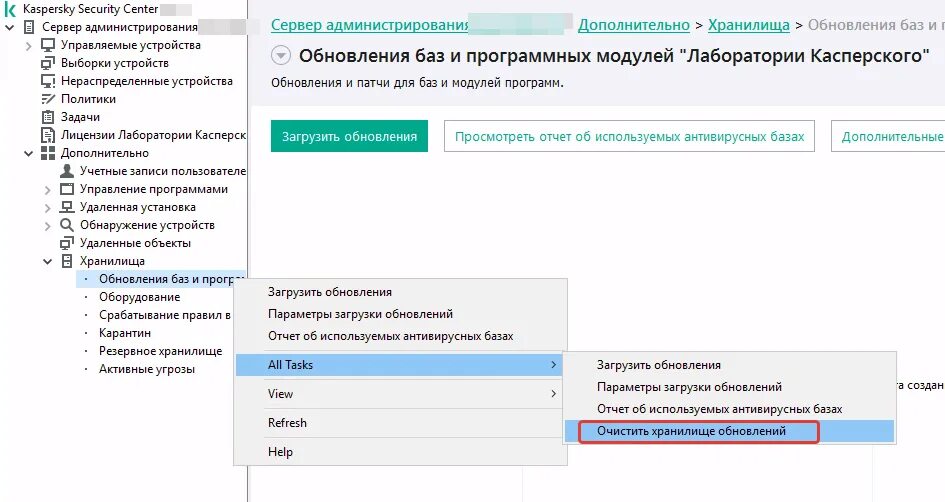Collapse the Хранилища tree node
This screenshot has width=945, height=502.
point(48,261)
